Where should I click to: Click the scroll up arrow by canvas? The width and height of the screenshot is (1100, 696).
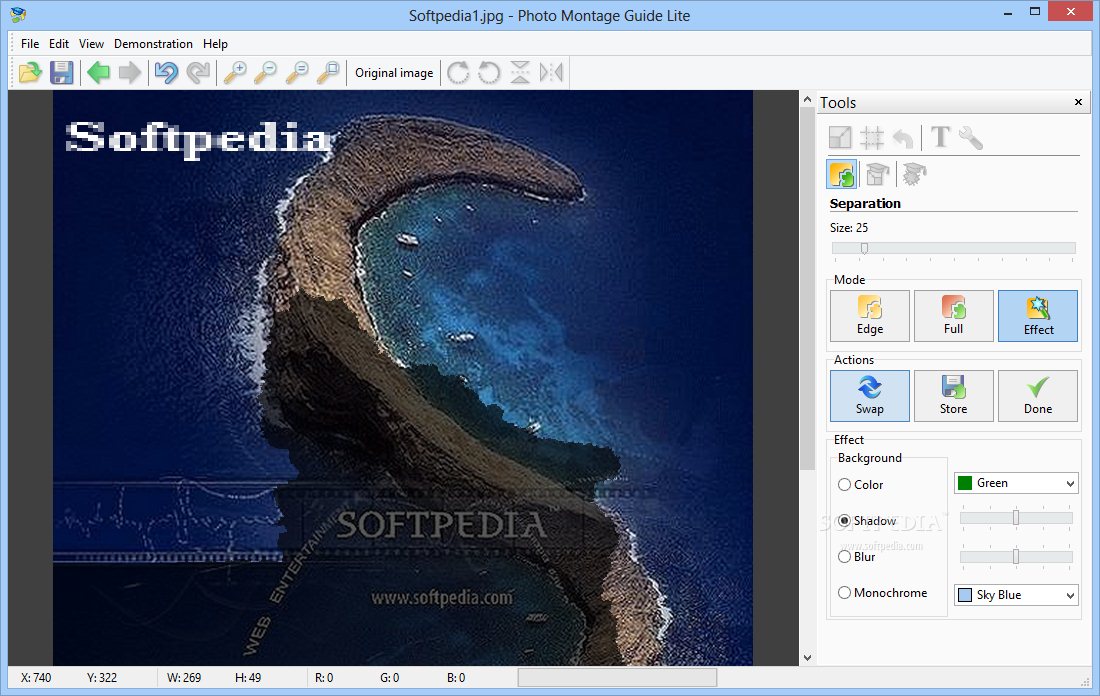tap(807, 100)
